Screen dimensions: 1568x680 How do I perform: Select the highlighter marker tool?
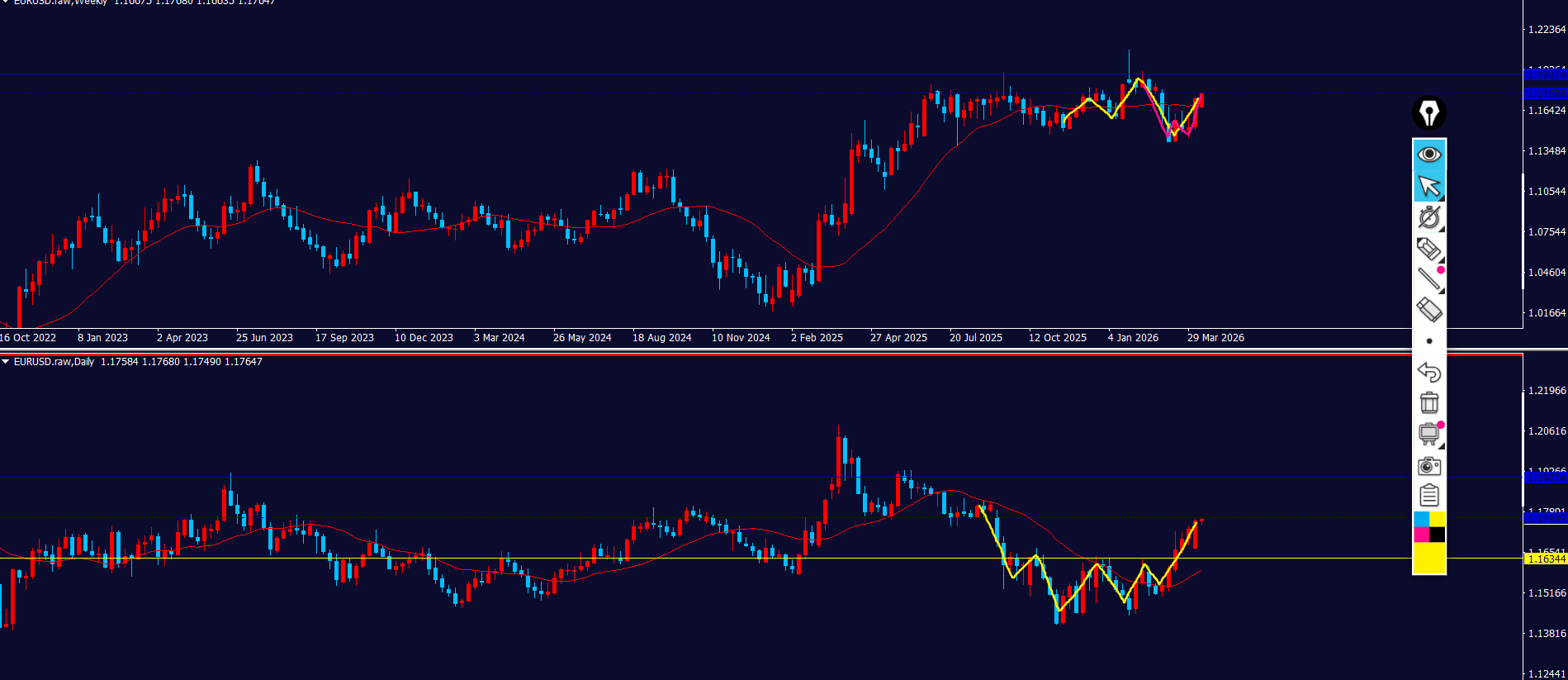tap(1428, 249)
